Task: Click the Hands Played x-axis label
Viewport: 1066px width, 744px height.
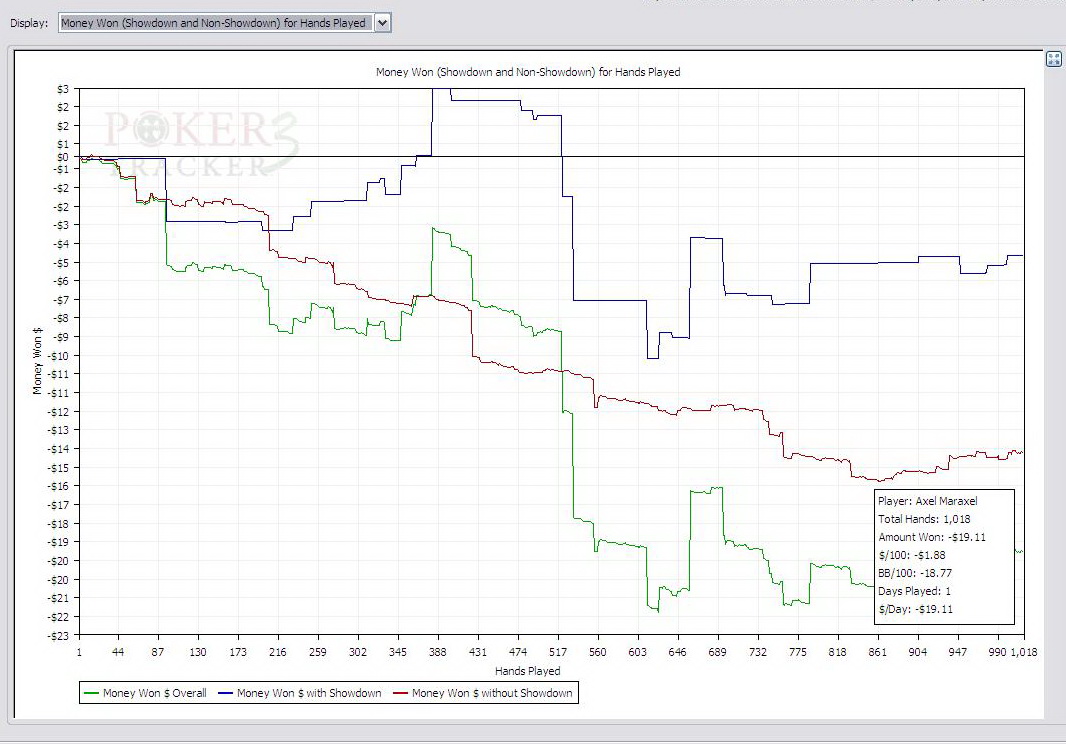Action: coord(527,671)
